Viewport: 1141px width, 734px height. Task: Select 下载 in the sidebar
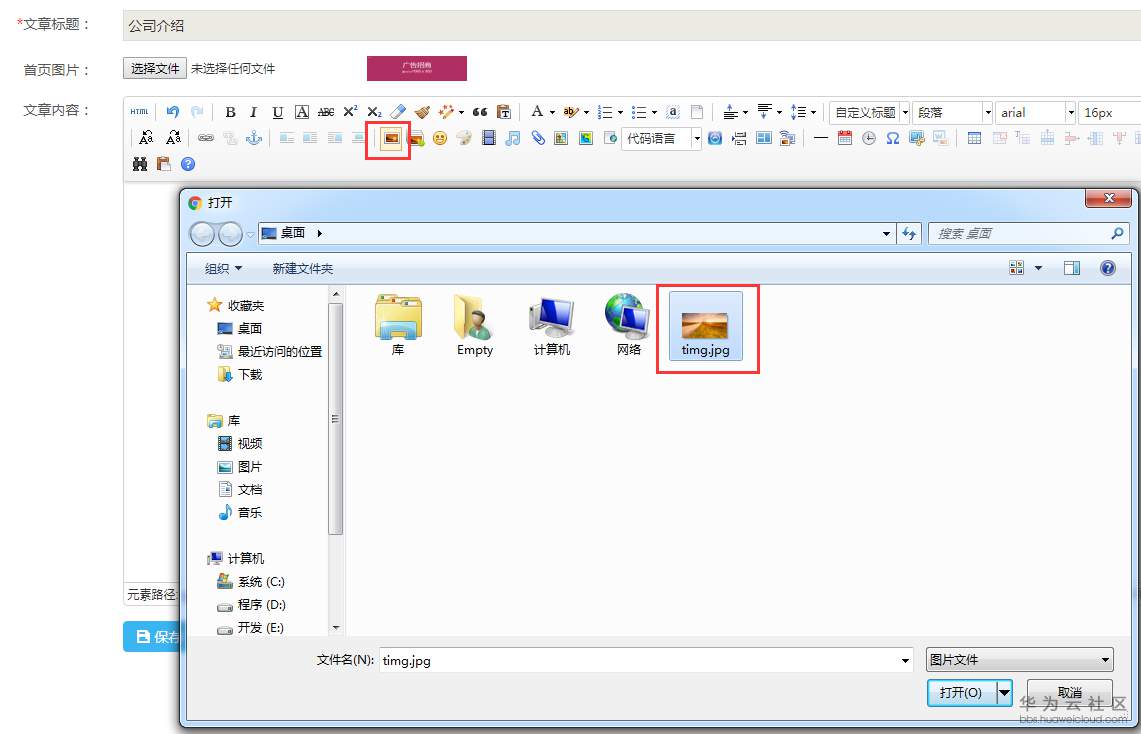pos(240,375)
